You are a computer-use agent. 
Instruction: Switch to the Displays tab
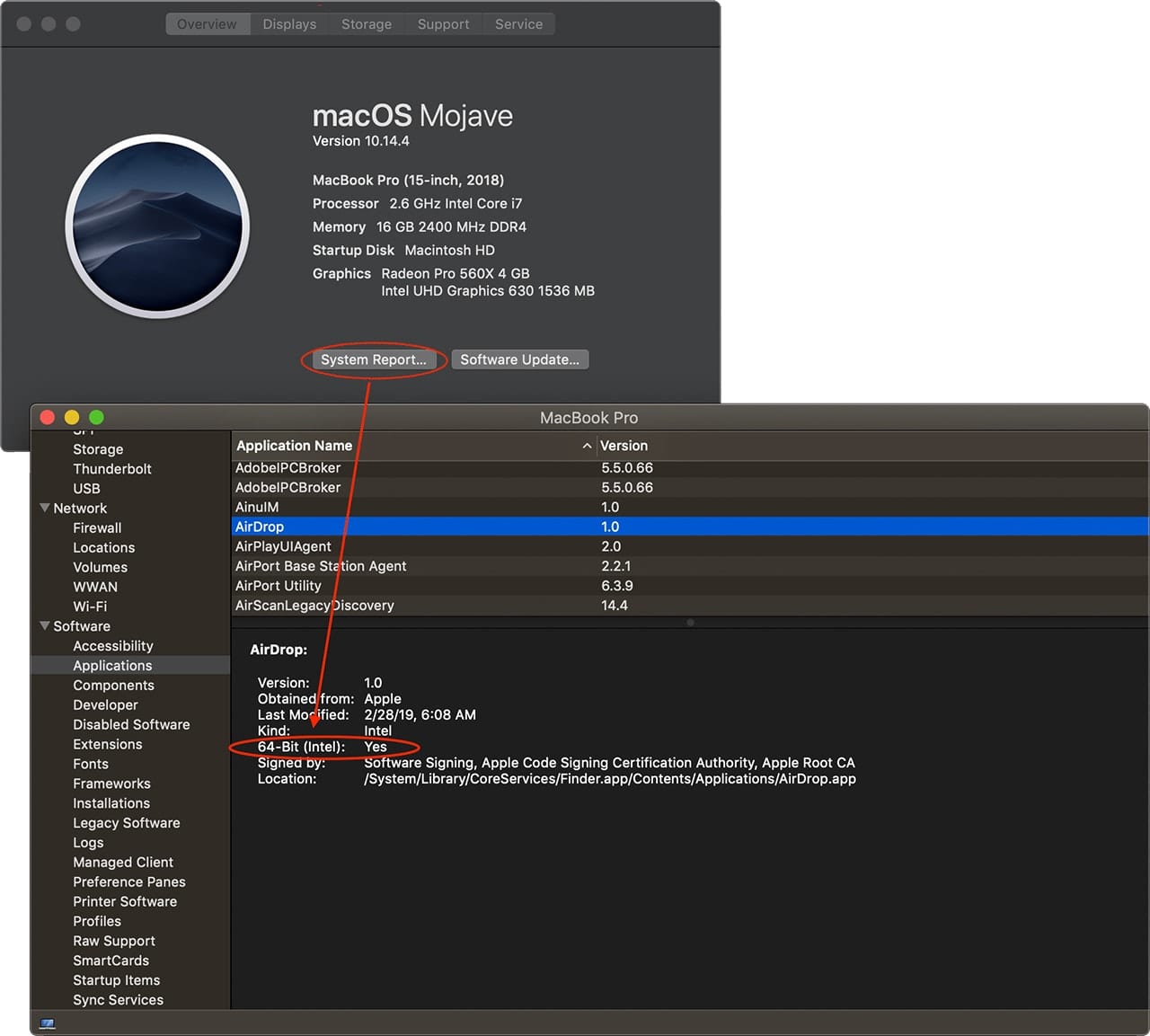289,24
